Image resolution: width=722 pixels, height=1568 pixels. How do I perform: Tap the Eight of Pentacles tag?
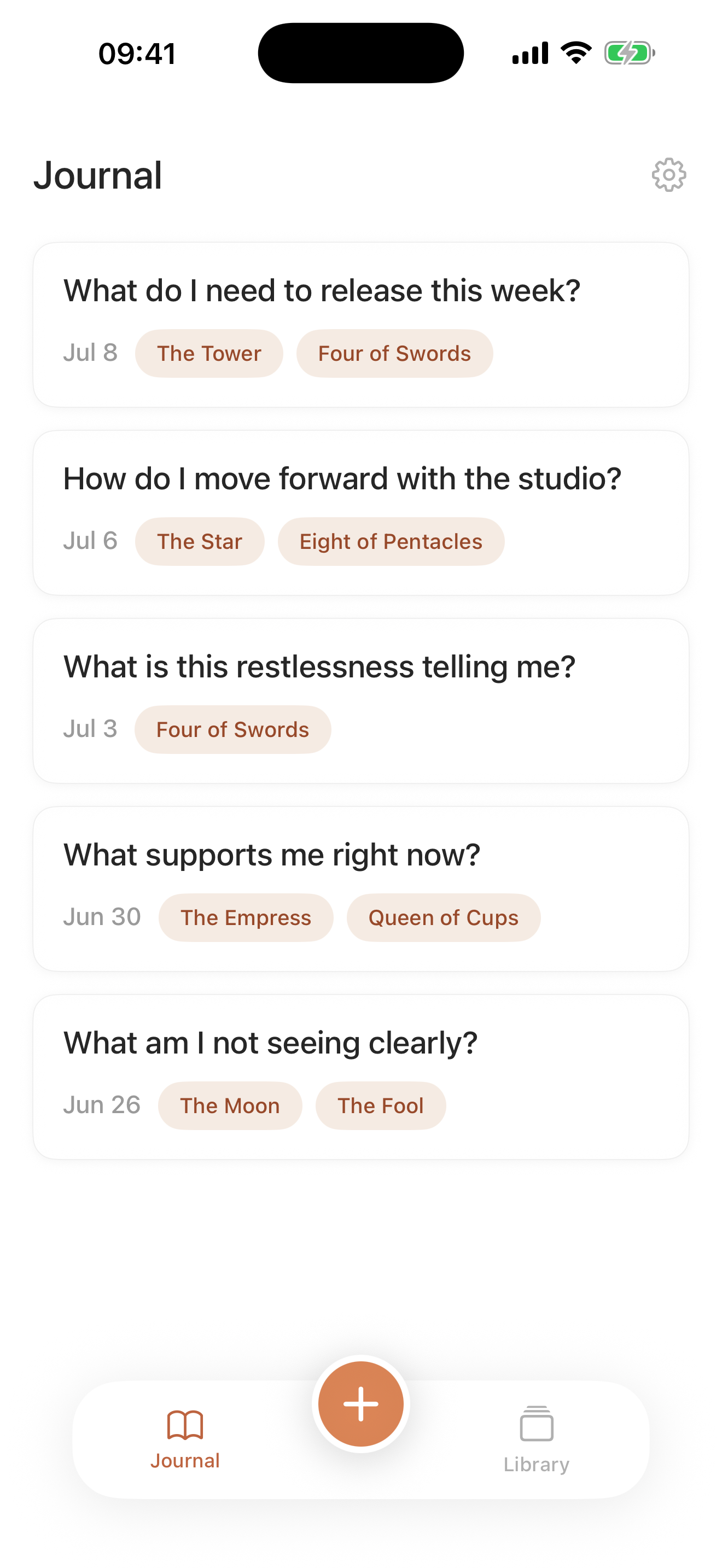click(x=391, y=542)
